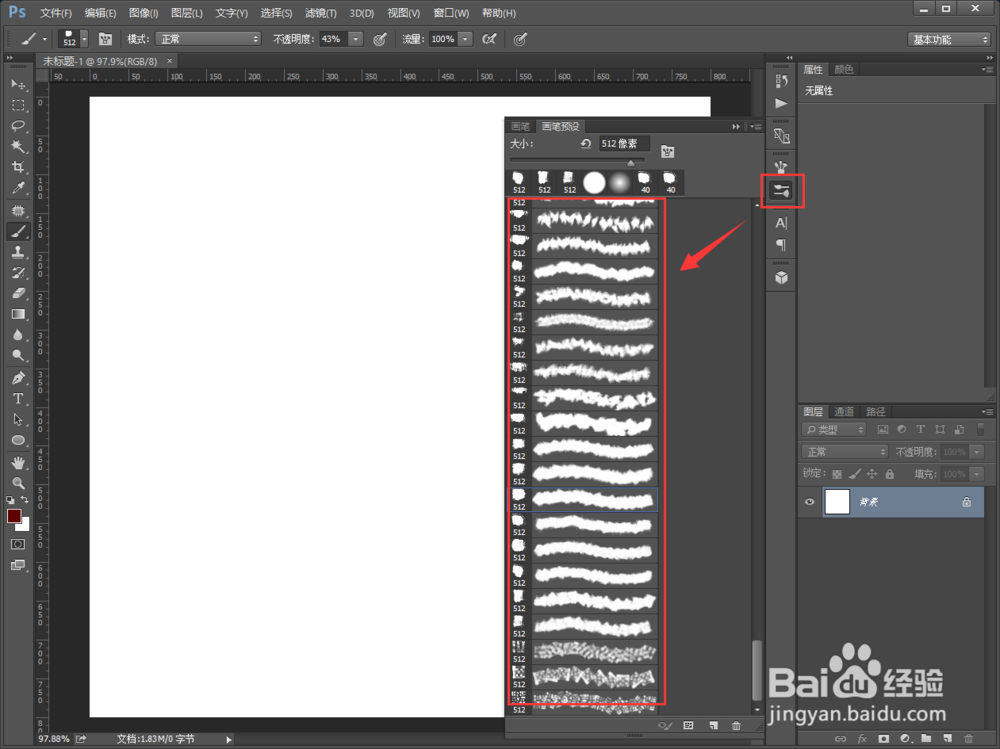This screenshot has height=749, width=1000.
Task: Open the opacity 43% dropdown arrow
Action: pos(356,39)
